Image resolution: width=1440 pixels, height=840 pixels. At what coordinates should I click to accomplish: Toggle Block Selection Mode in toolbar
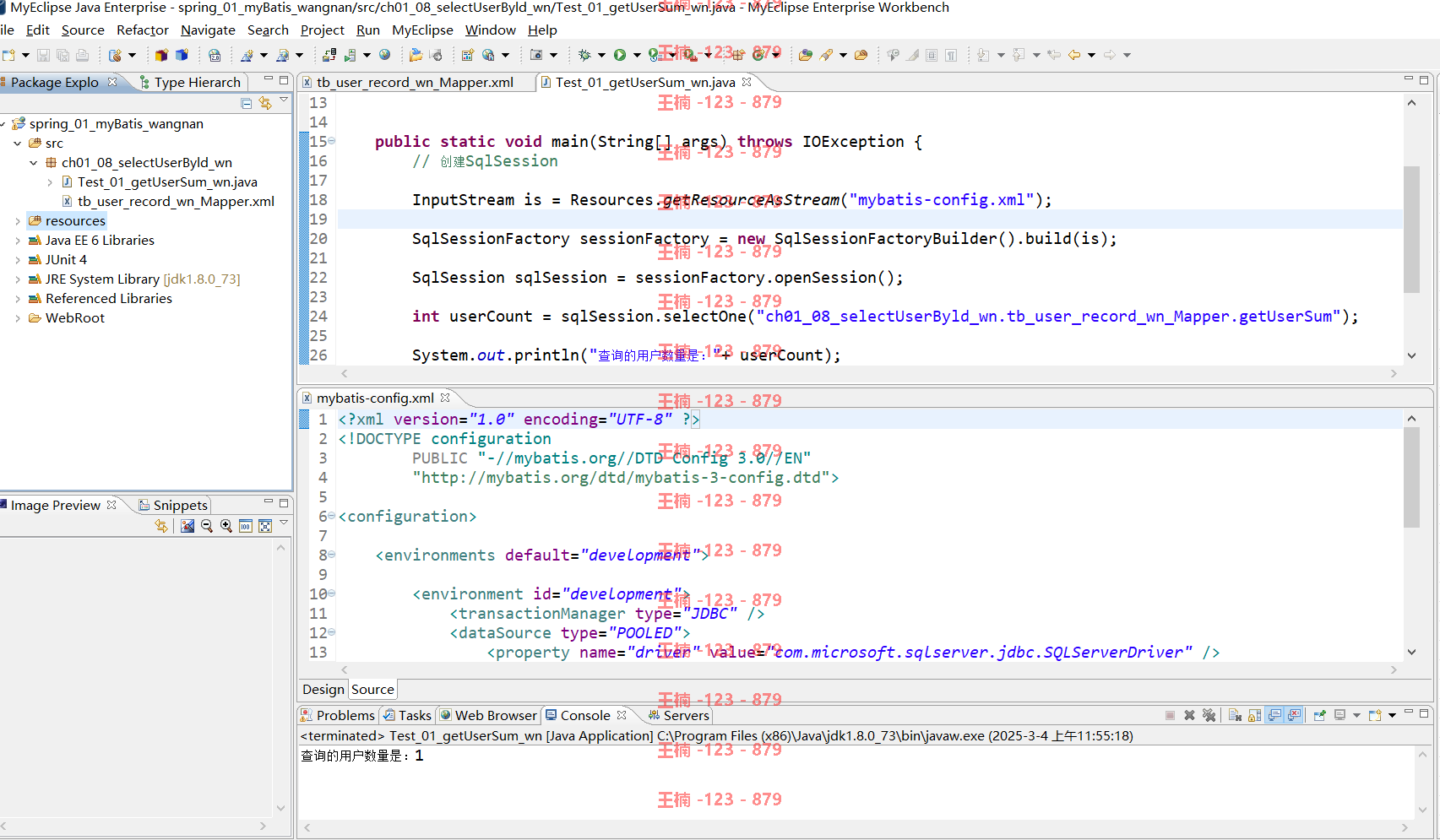[x=932, y=55]
